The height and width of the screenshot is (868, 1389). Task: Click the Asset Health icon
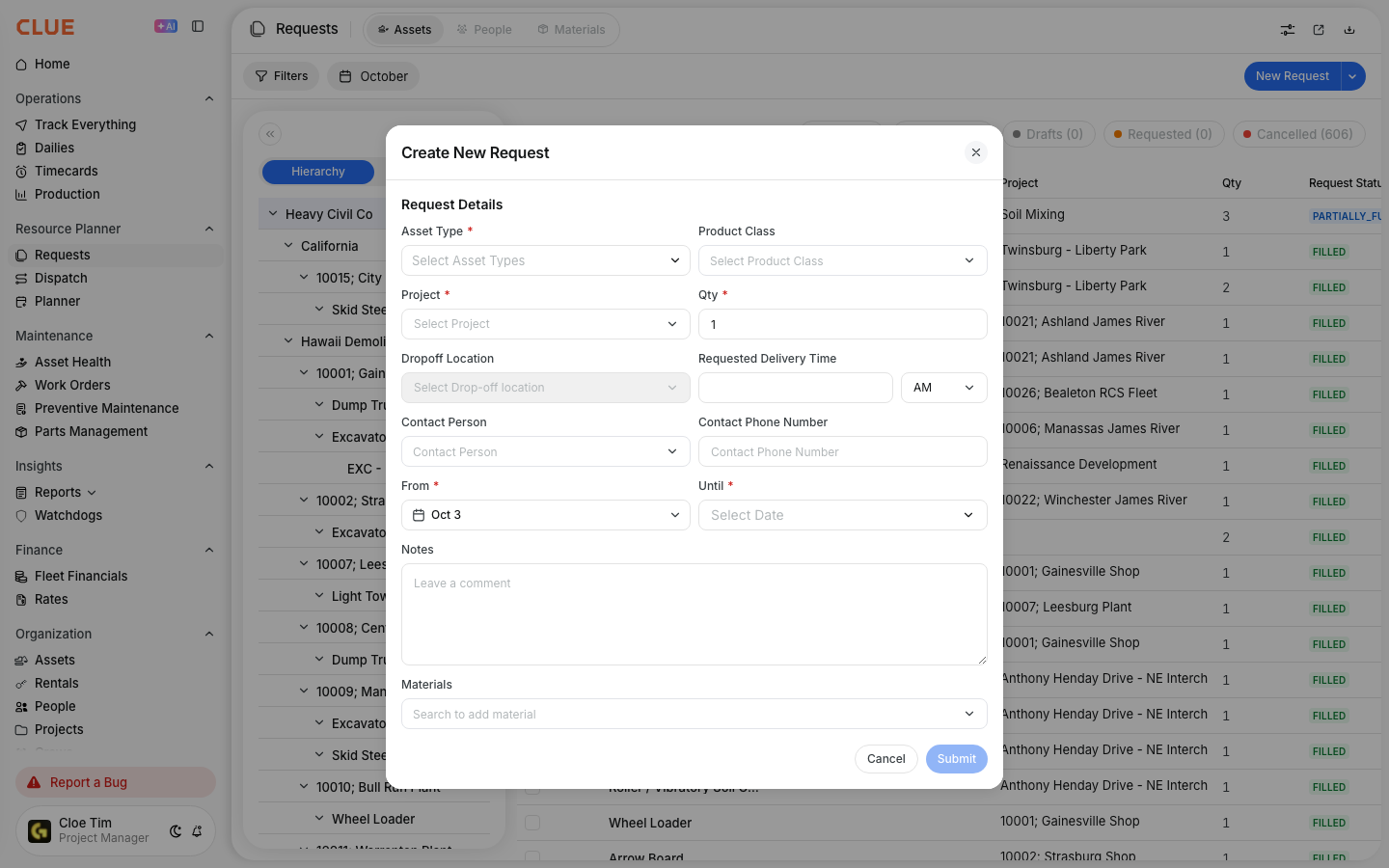point(21,363)
